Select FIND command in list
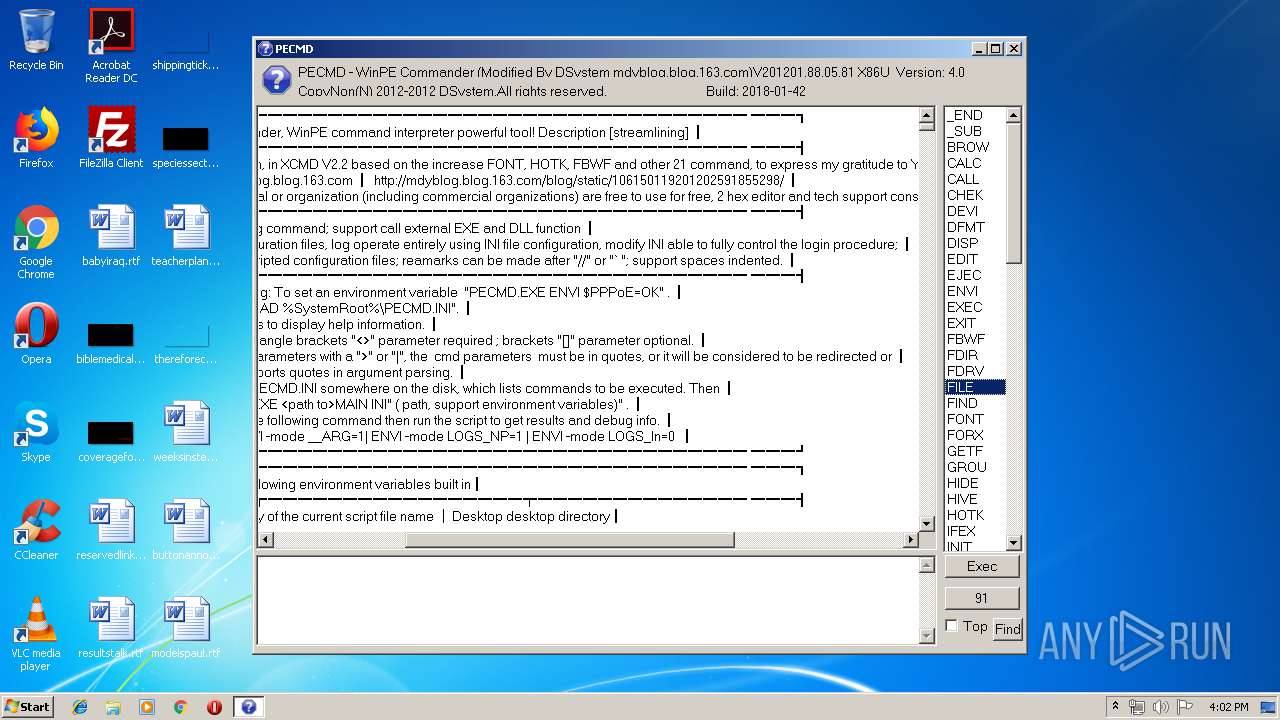This screenshot has height=720, width=1280. (x=975, y=403)
